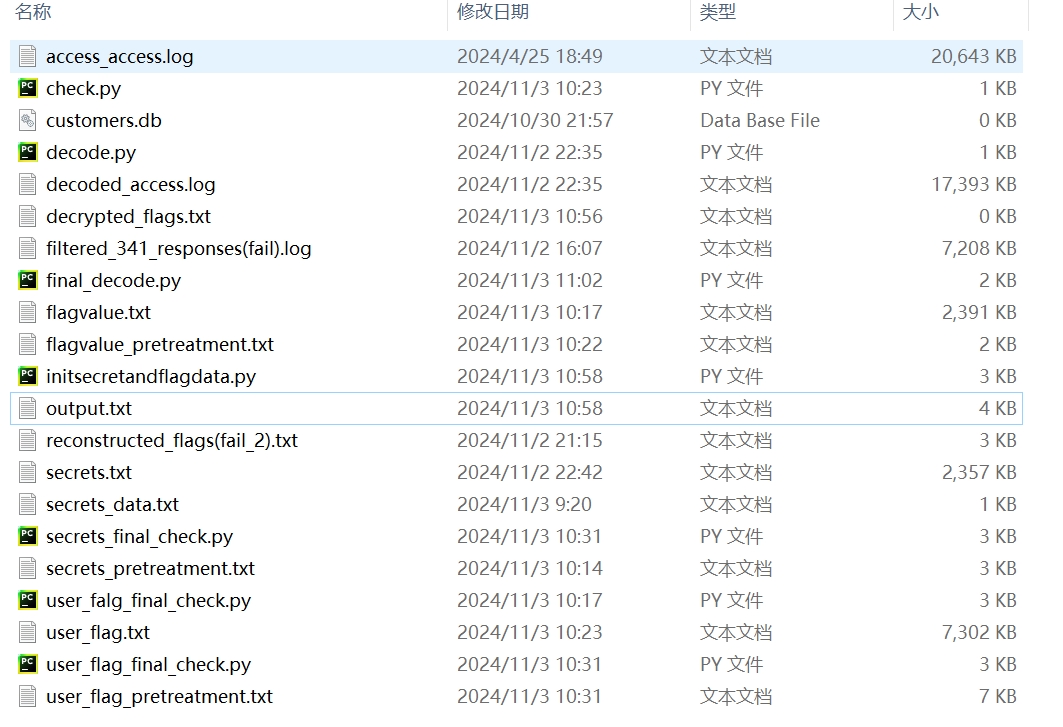
Task: Select the file name user_flag_pretreatment.txt
Action: pyautogui.click(x=159, y=697)
